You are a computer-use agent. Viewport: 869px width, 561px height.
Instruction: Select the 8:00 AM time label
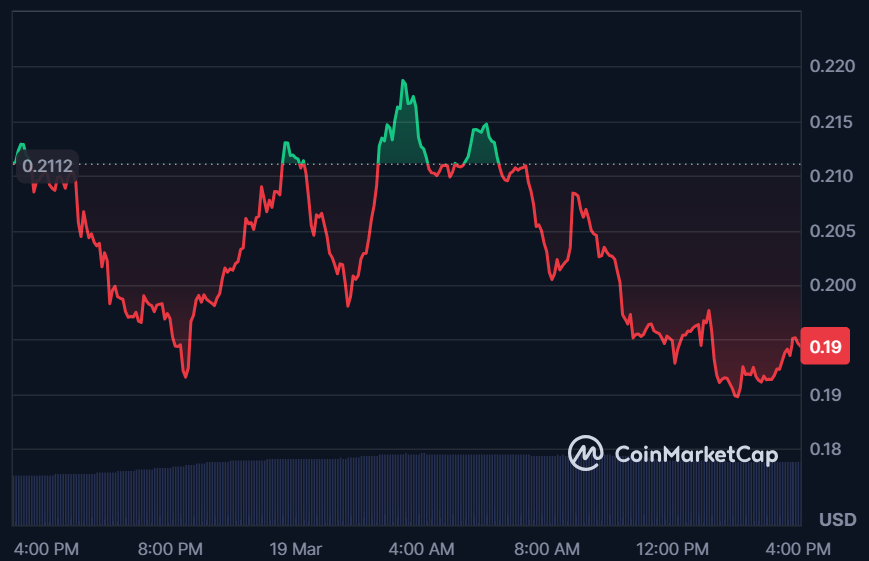tap(545, 548)
